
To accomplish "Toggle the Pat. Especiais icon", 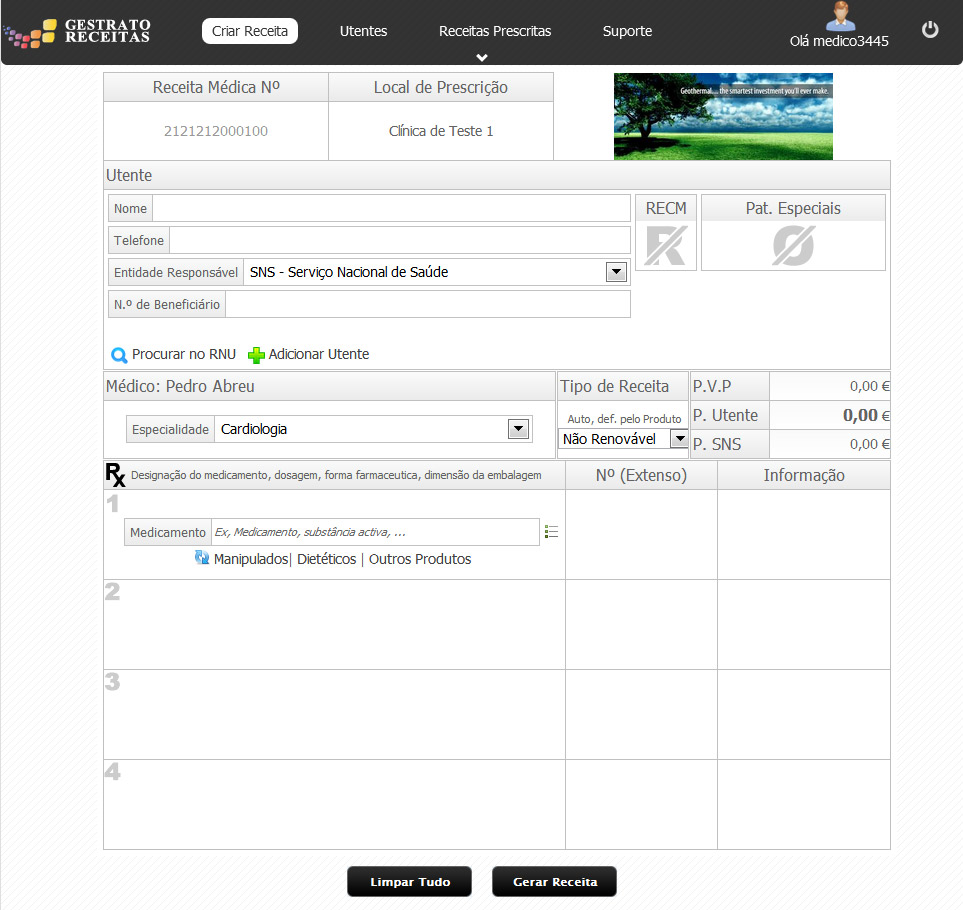I will tap(793, 245).
